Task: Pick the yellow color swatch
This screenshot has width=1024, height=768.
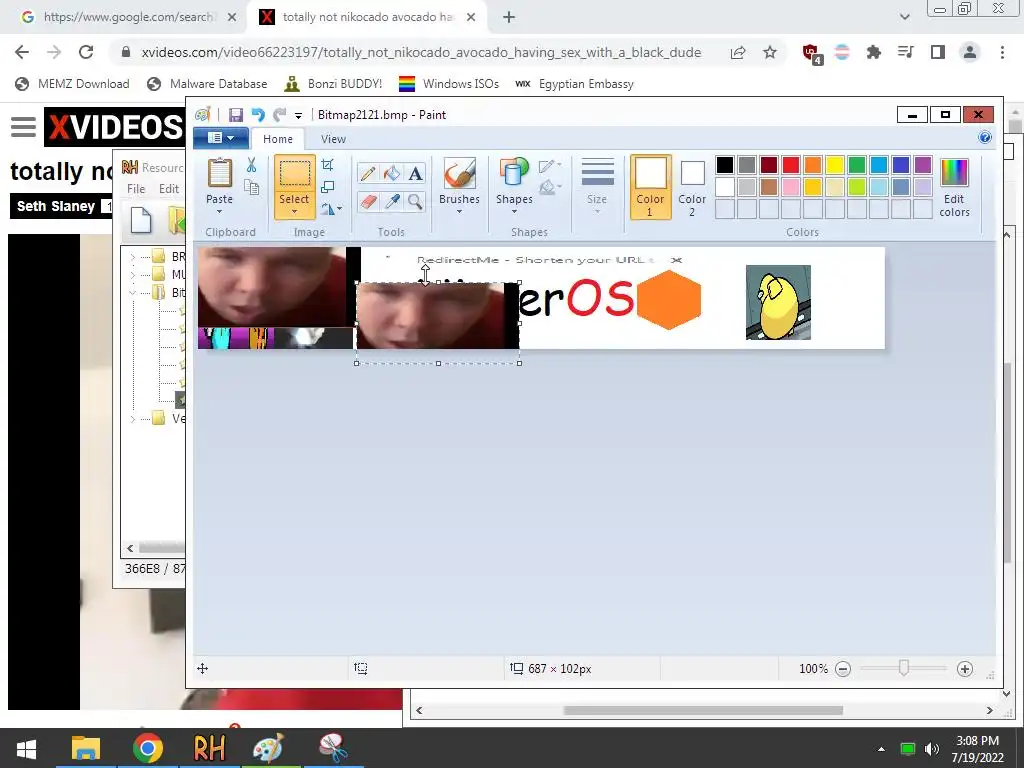Action: [835, 165]
